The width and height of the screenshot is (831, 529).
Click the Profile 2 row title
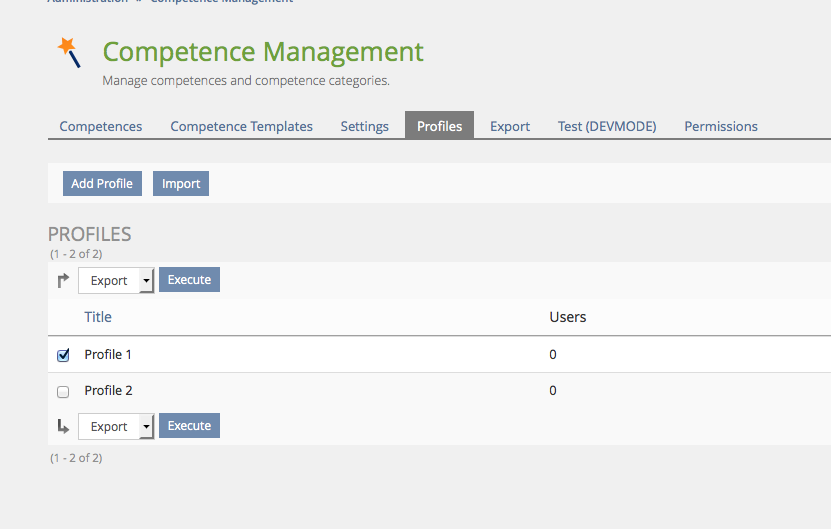coord(108,391)
